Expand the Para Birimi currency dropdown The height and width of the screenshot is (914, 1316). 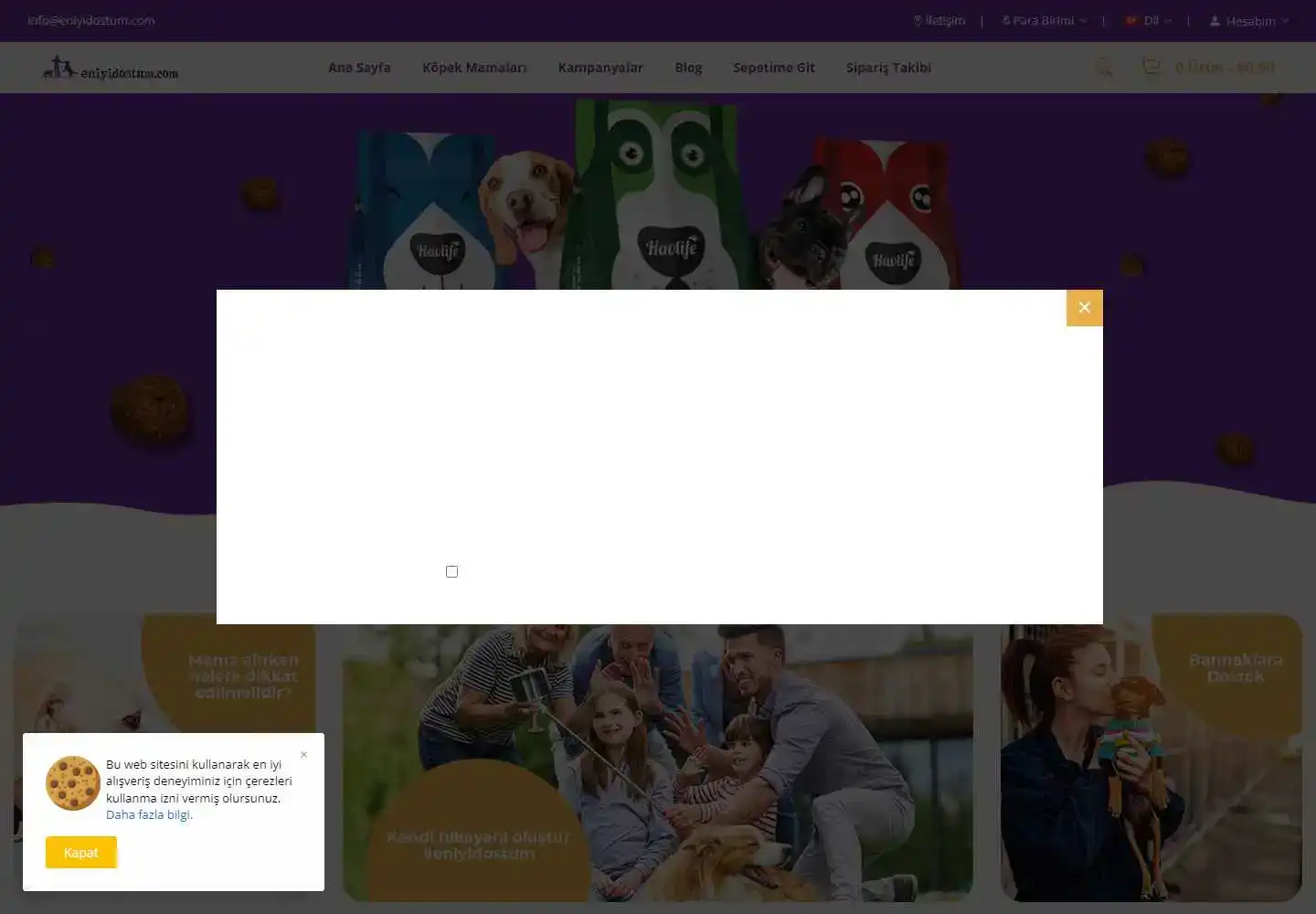(1045, 20)
